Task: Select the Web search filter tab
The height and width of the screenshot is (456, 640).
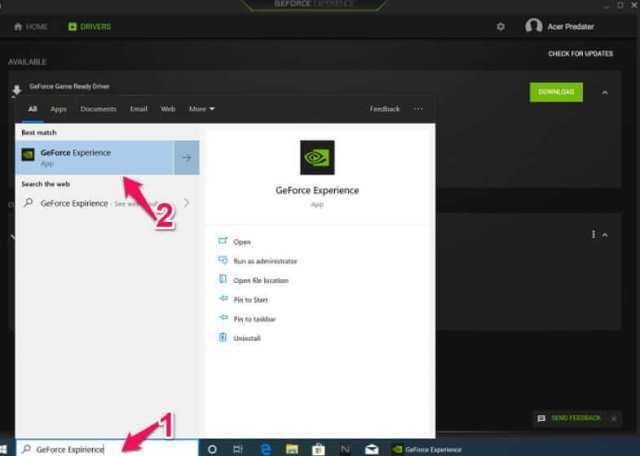Action: 168,109
